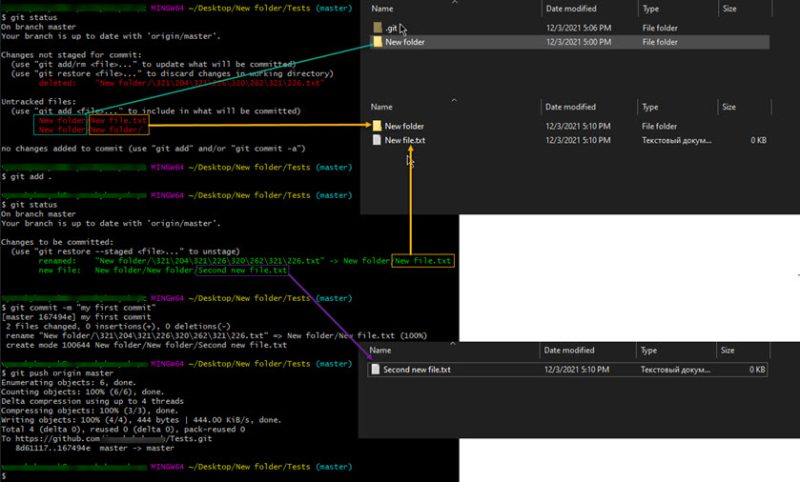Select the .git folder name
The image size is (800, 482).
tap(394, 27)
